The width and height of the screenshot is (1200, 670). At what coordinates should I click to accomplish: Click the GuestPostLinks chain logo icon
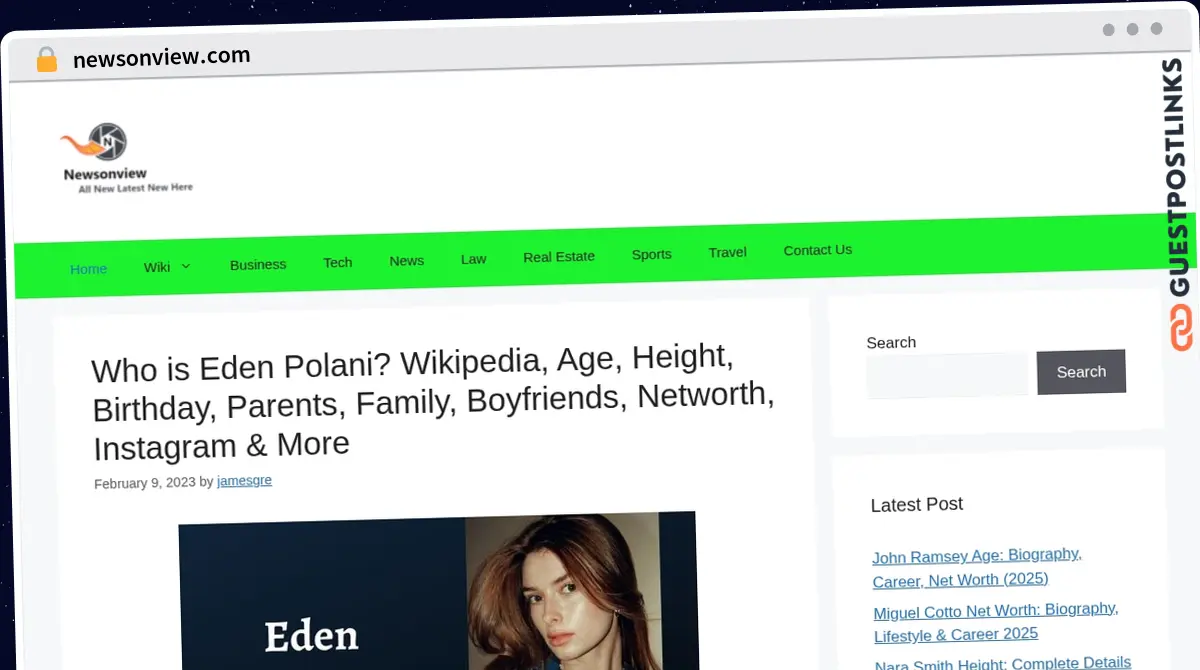pos(1181,328)
